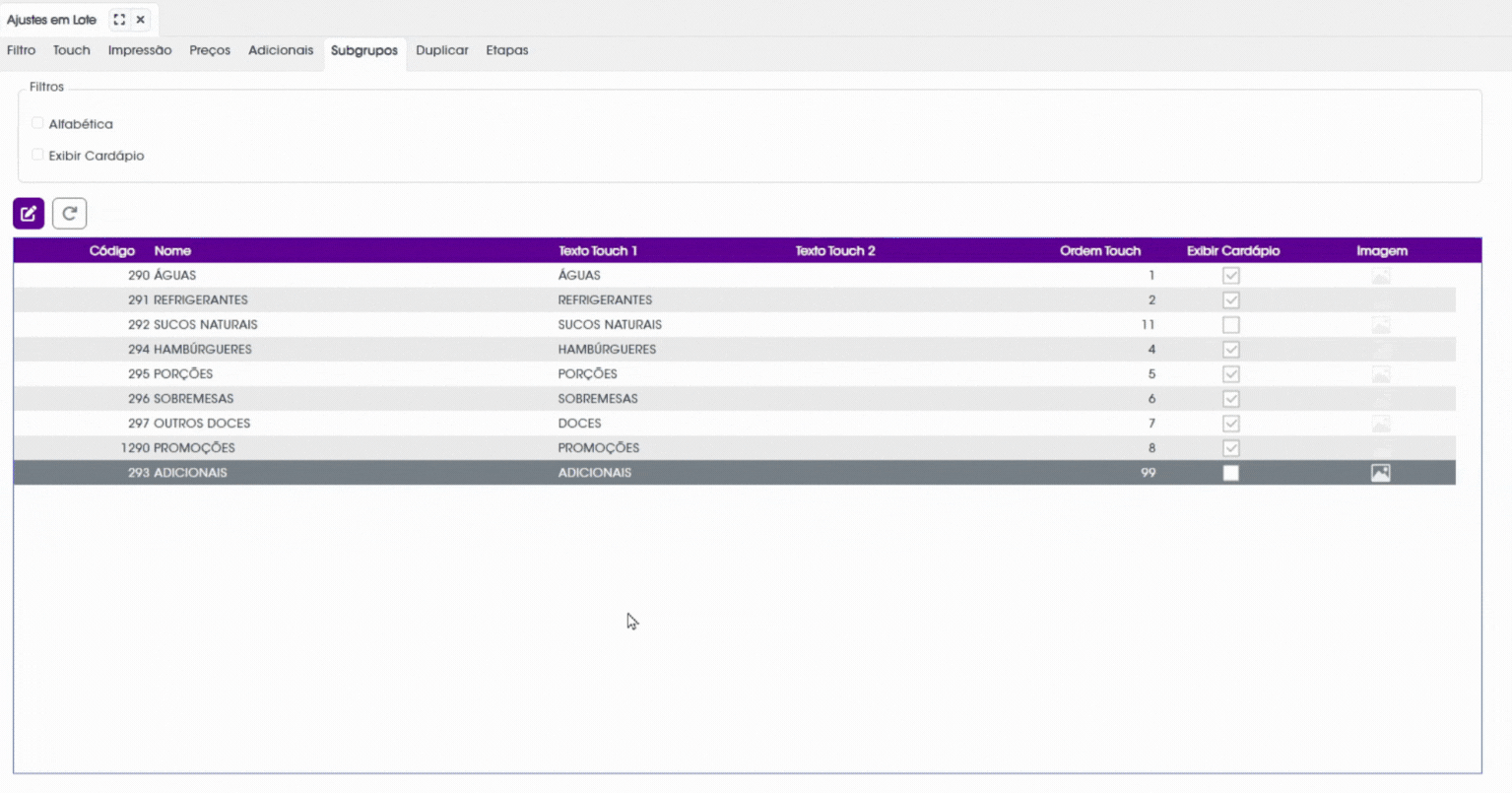Check Exibir Cardápio for ADICIONAIS row
The width and height of the screenshot is (1512, 793).
(x=1231, y=473)
